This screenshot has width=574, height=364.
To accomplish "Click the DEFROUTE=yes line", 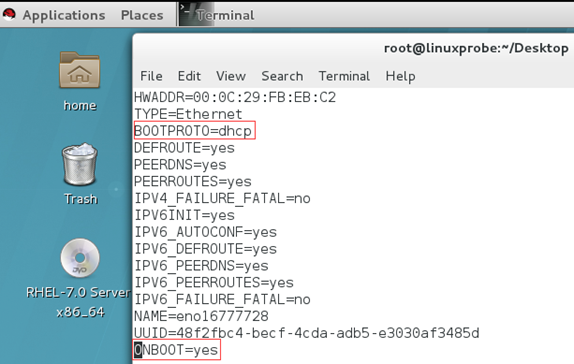I will [x=184, y=148].
